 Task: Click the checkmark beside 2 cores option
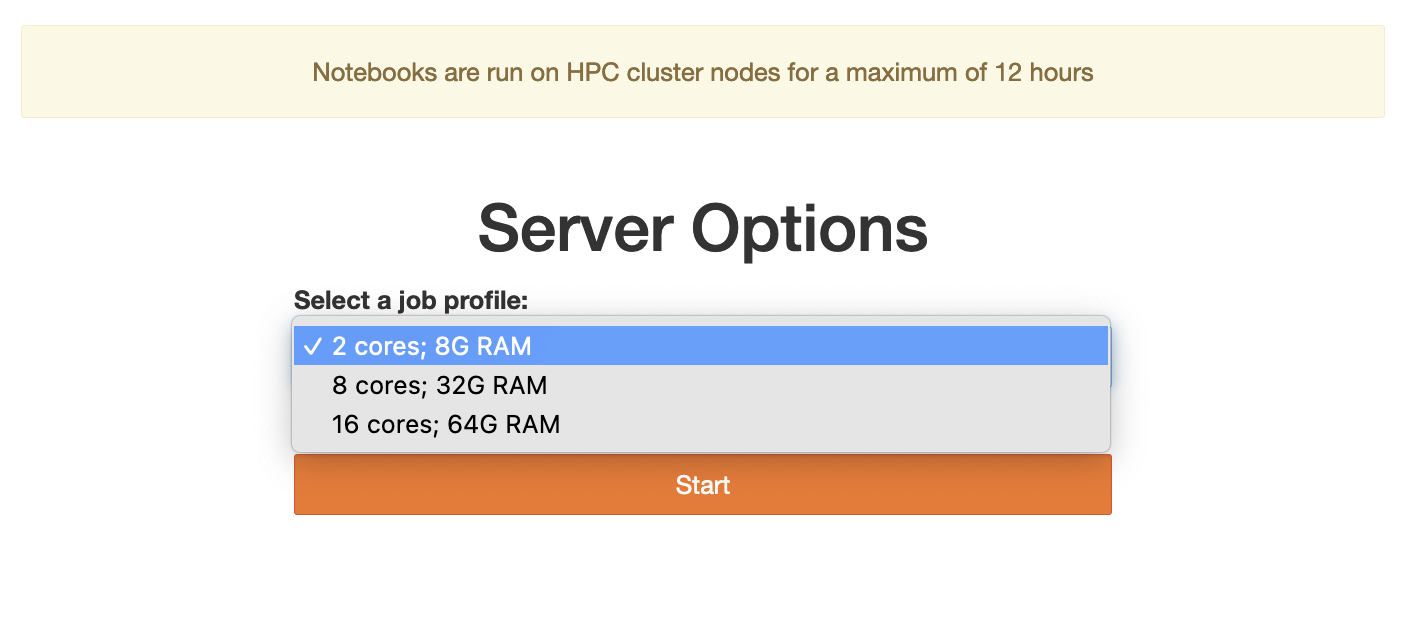tap(313, 346)
